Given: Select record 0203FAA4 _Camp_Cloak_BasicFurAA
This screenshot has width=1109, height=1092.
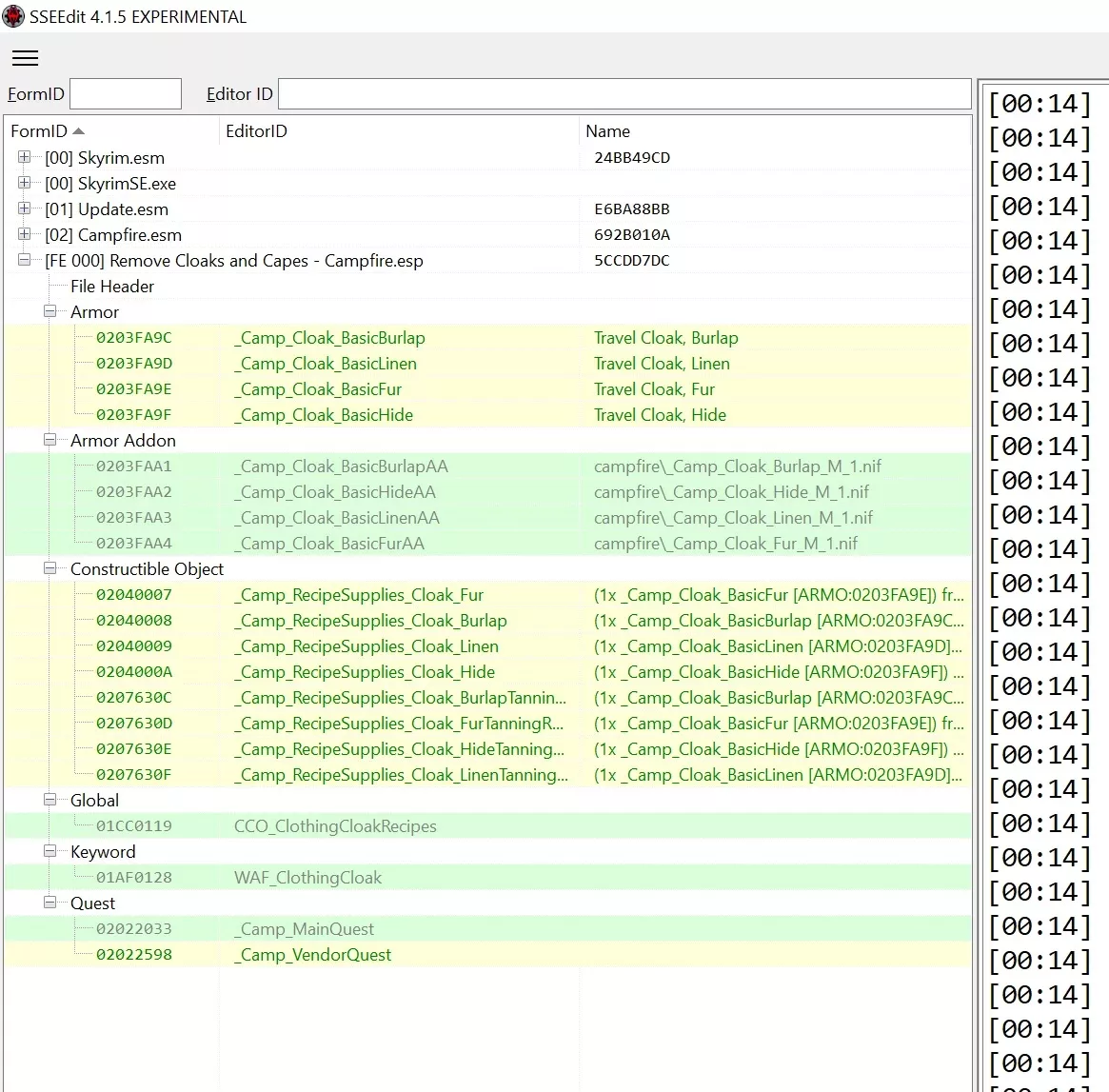Looking at the screenshot, I should click(488, 544).
